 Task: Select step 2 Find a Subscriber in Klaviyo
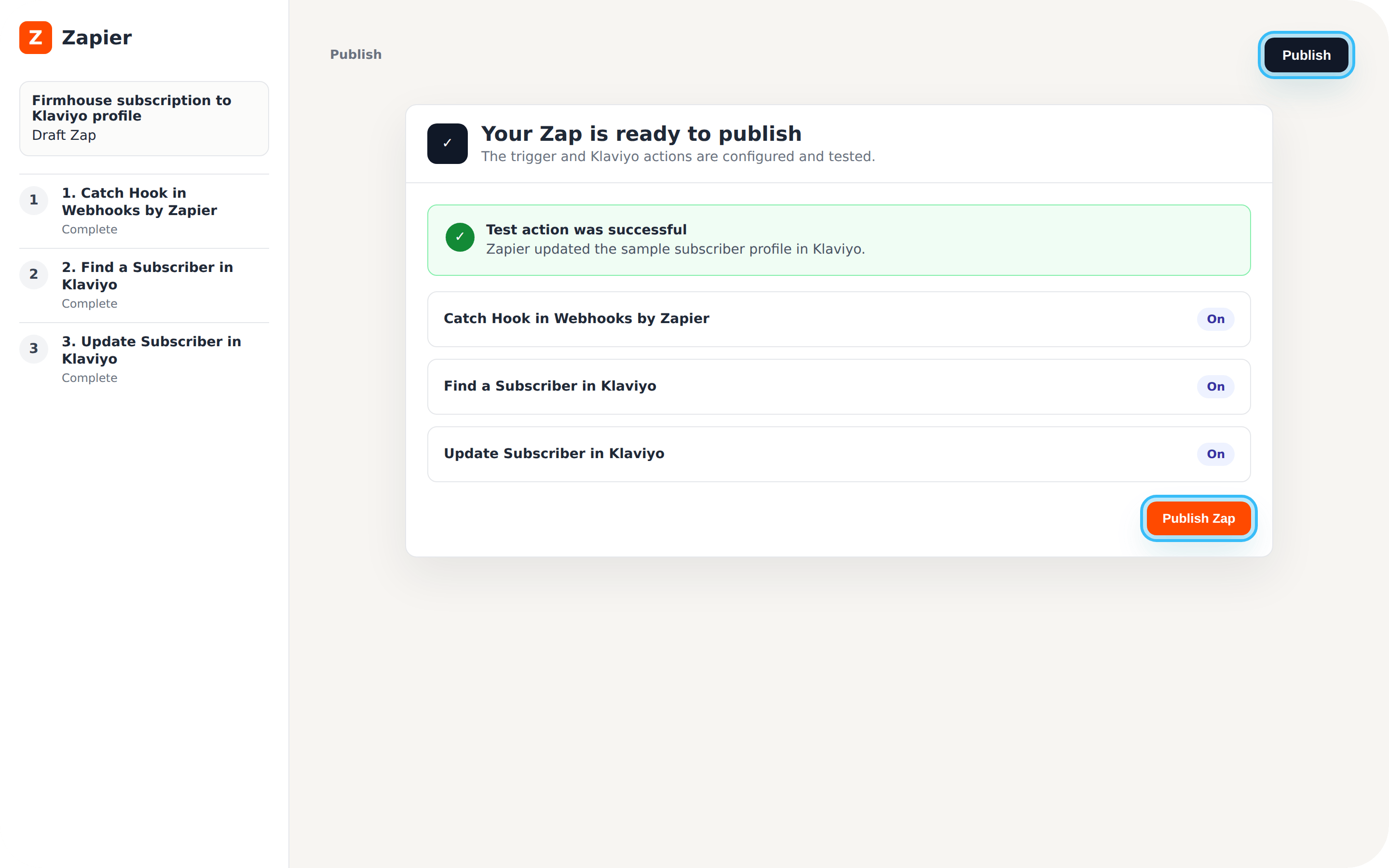[144, 285]
